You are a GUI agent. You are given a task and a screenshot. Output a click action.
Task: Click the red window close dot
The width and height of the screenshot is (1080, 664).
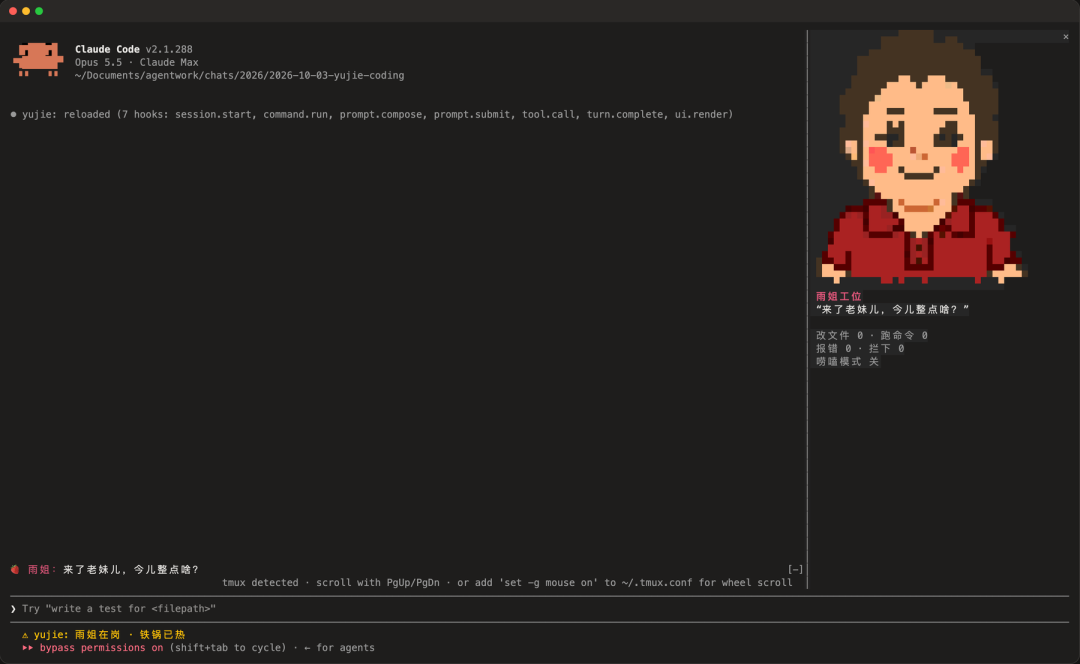(12, 11)
